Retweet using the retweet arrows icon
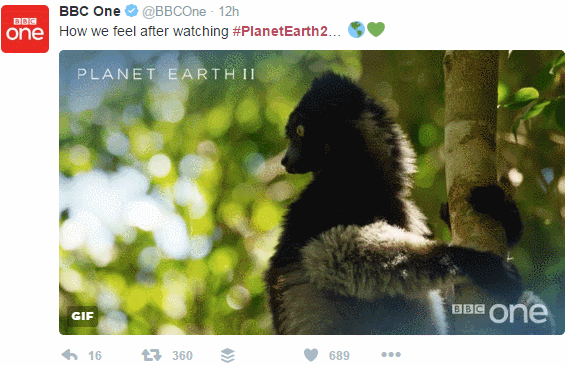Viewport: 567px width, 366px height. pyautogui.click(x=152, y=355)
